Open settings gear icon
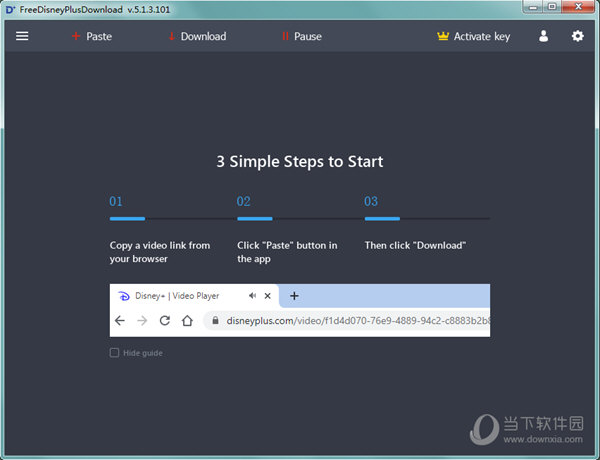 (x=577, y=36)
